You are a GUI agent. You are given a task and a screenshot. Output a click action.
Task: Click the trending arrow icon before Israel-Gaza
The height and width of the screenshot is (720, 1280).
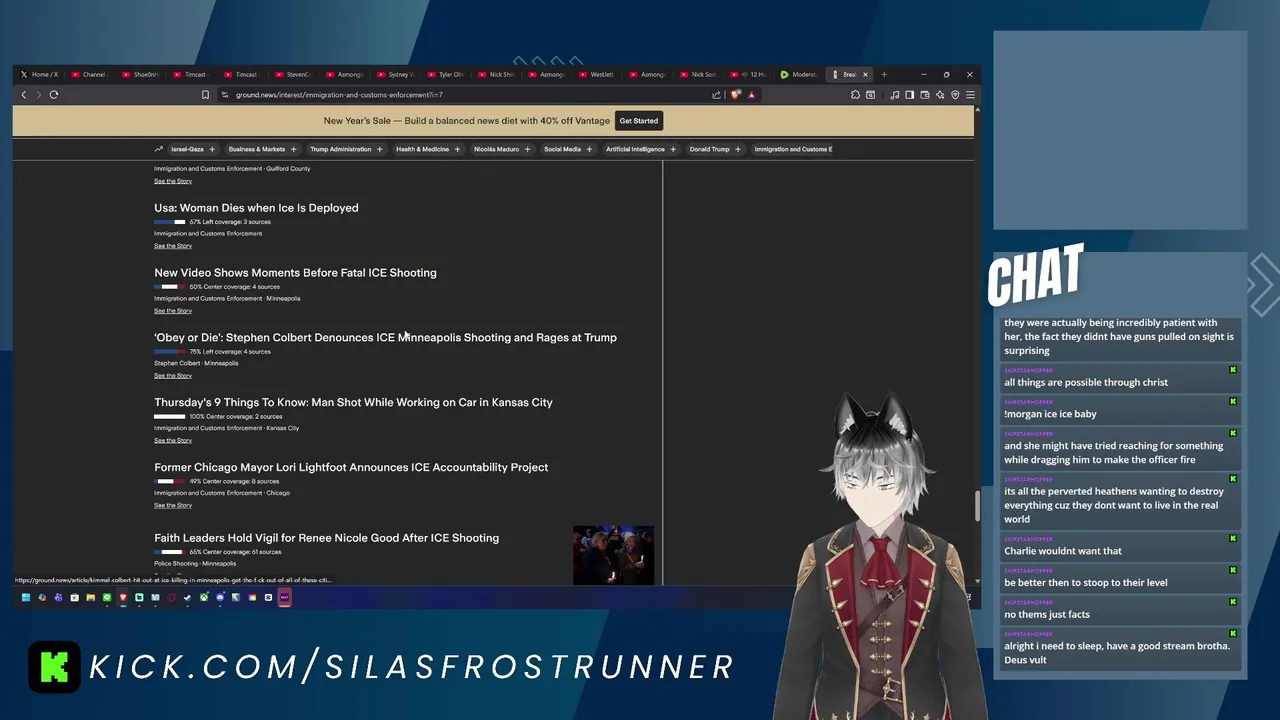pos(158,149)
